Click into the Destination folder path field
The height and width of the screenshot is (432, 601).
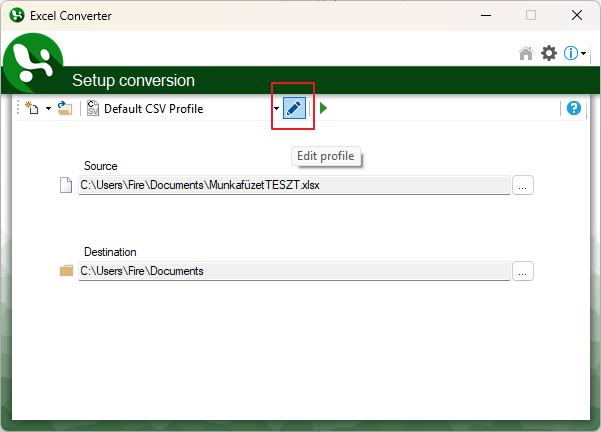[294, 271]
